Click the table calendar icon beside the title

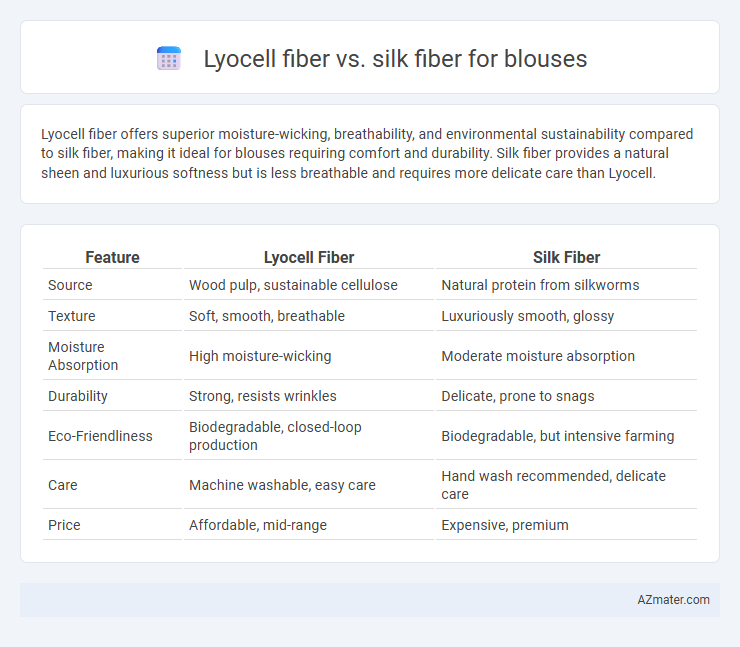coord(168,59)
